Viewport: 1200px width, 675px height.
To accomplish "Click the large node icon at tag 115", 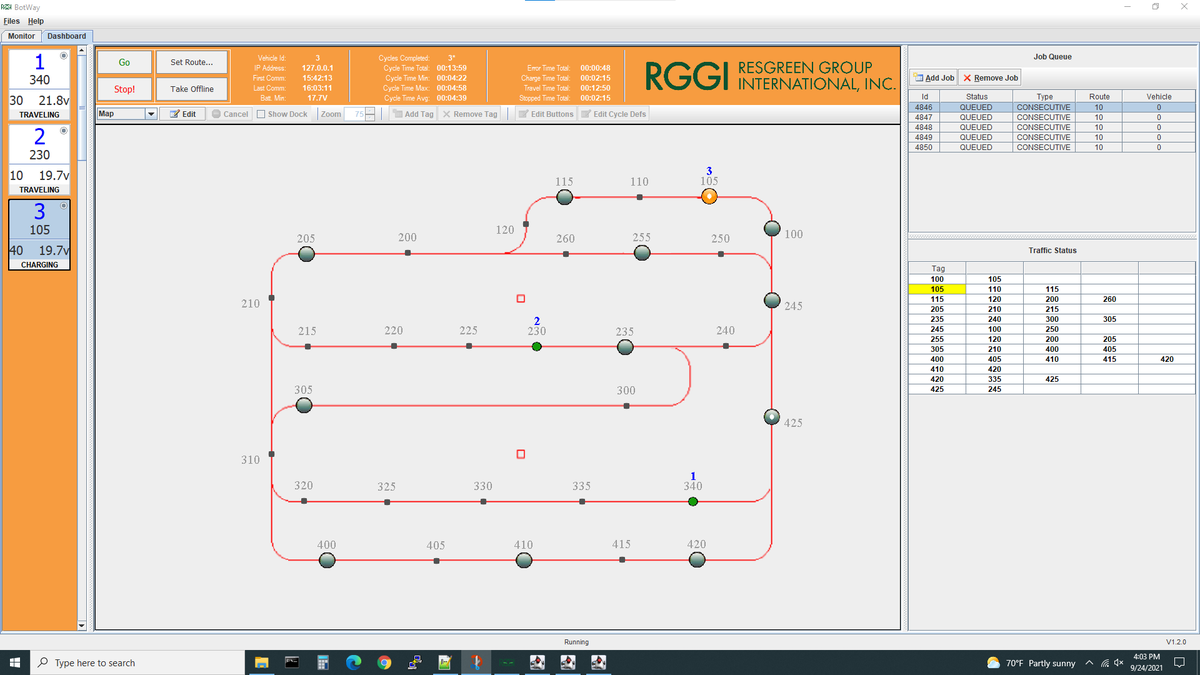I will click(x=564, y=198).
